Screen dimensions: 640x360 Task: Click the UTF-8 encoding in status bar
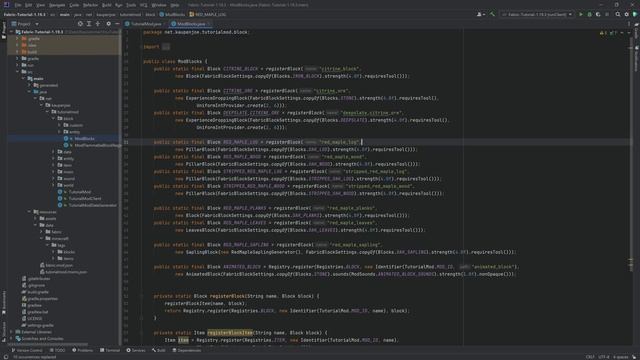(604, 357)
